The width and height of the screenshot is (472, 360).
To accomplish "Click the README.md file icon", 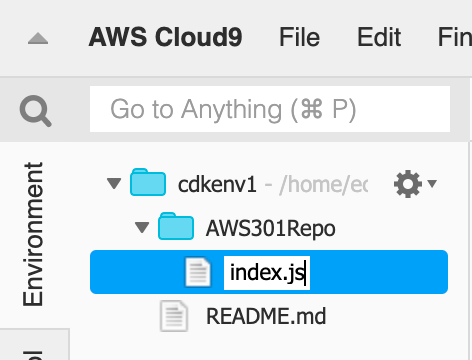I will [173, 316].
